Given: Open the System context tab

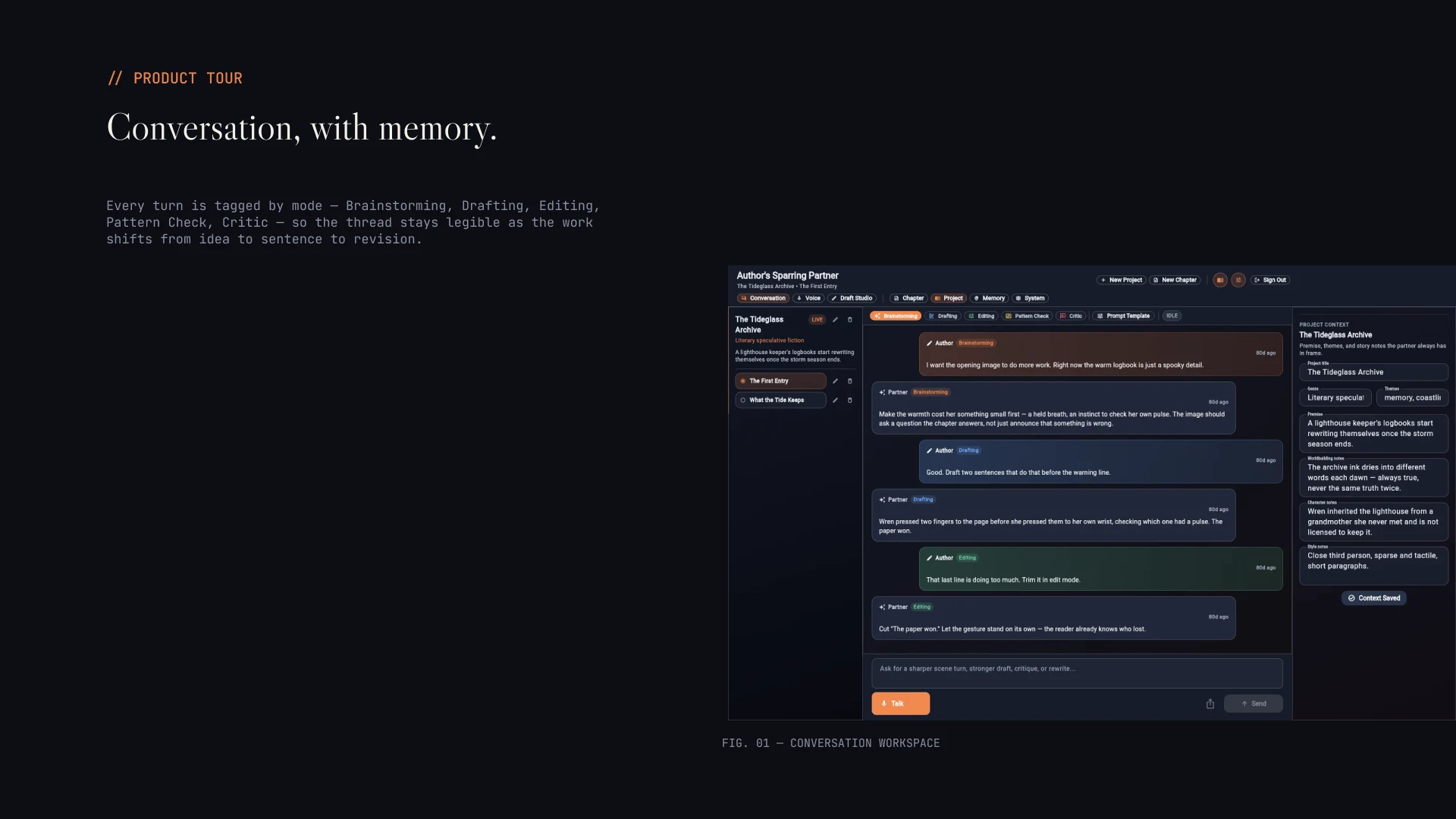Looking at the screenshot, I should 1031,299.
